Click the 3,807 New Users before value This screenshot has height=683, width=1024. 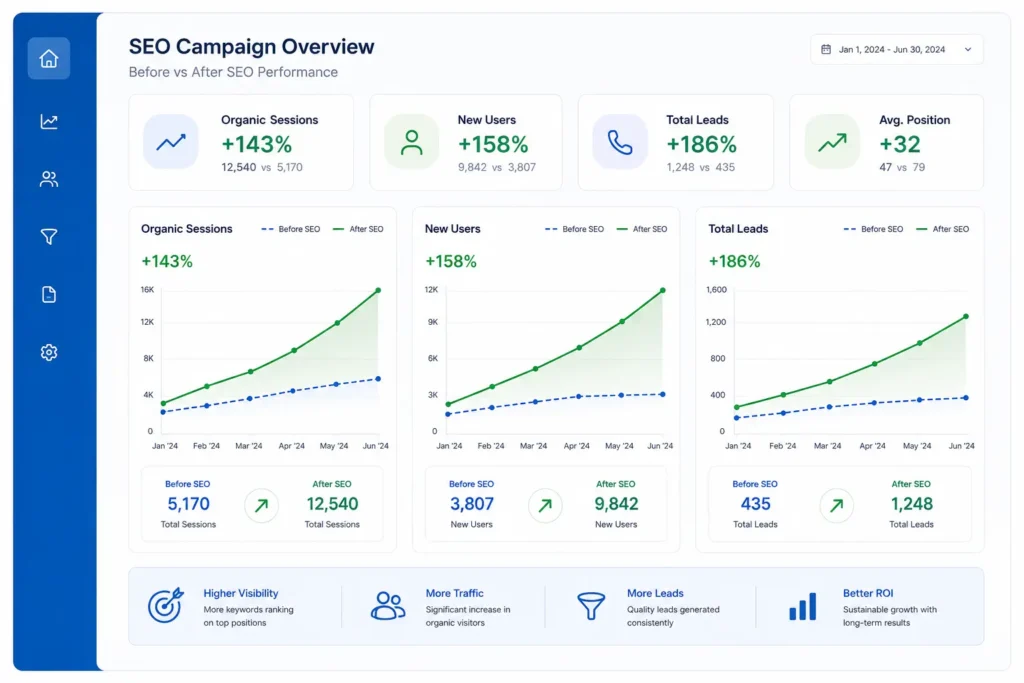point(472,504)
